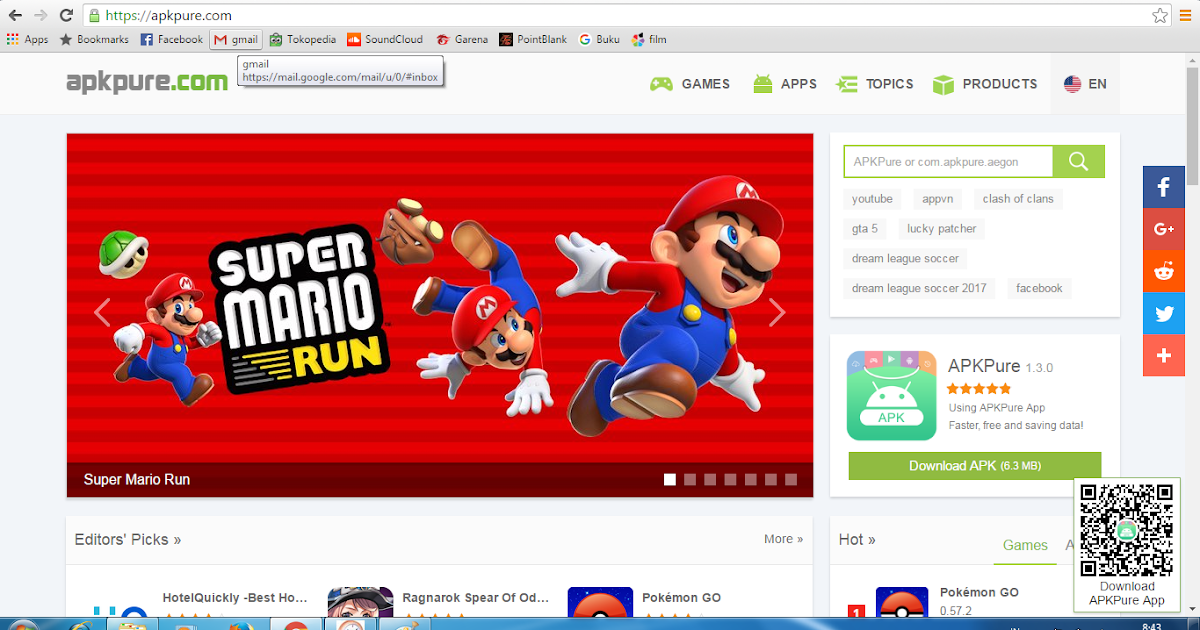Click the green search magnifier button
This screenshot has height=630, width=1200.
(1078, 161)
